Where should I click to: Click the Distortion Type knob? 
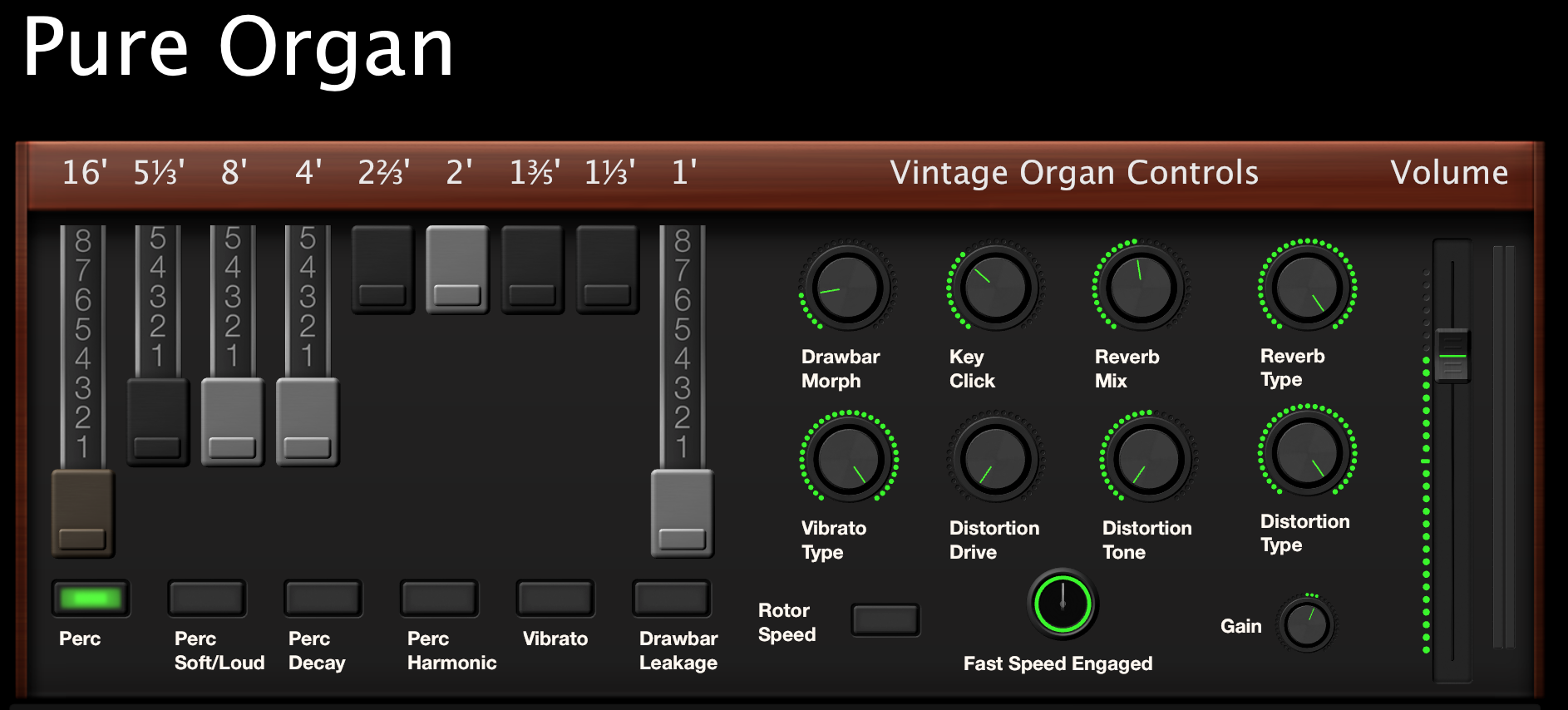pos(1307,453)
